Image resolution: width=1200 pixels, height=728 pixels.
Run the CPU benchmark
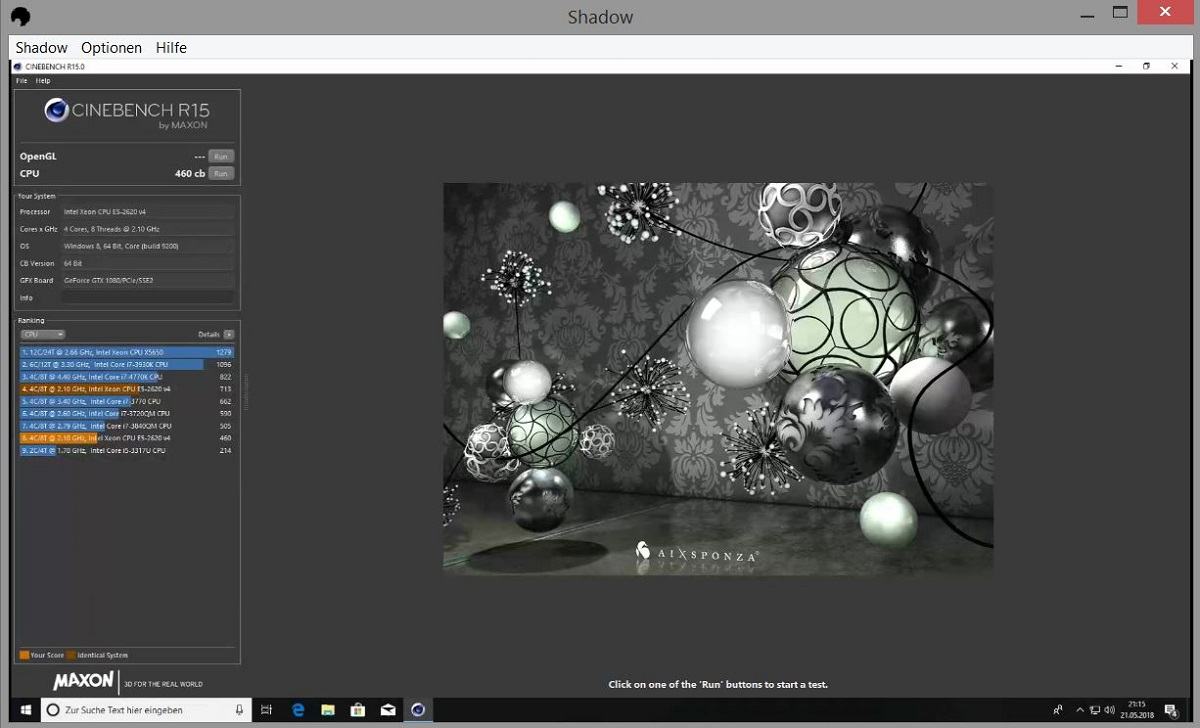tap(221, 174)
